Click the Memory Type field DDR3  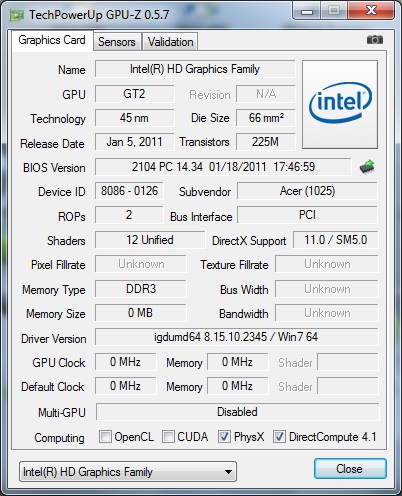coord(141,289)
